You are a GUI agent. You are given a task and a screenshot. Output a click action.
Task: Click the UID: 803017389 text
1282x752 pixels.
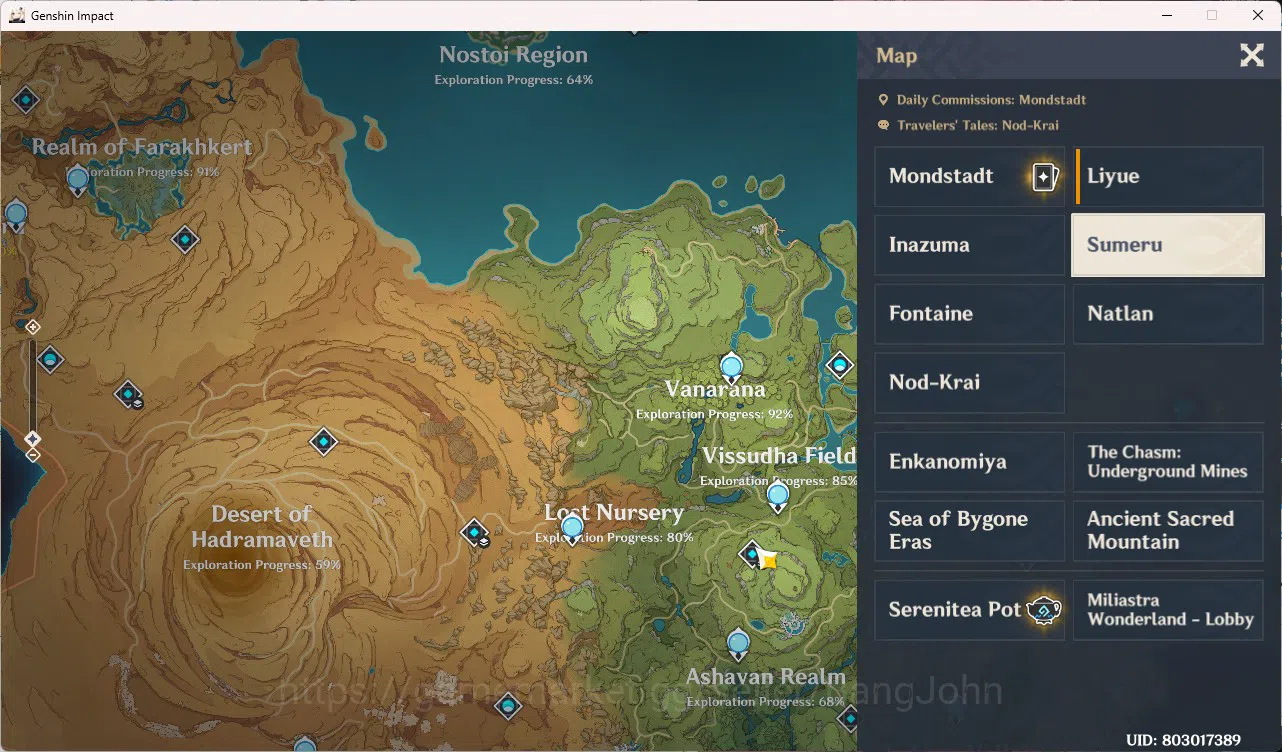click(1183, 741)
